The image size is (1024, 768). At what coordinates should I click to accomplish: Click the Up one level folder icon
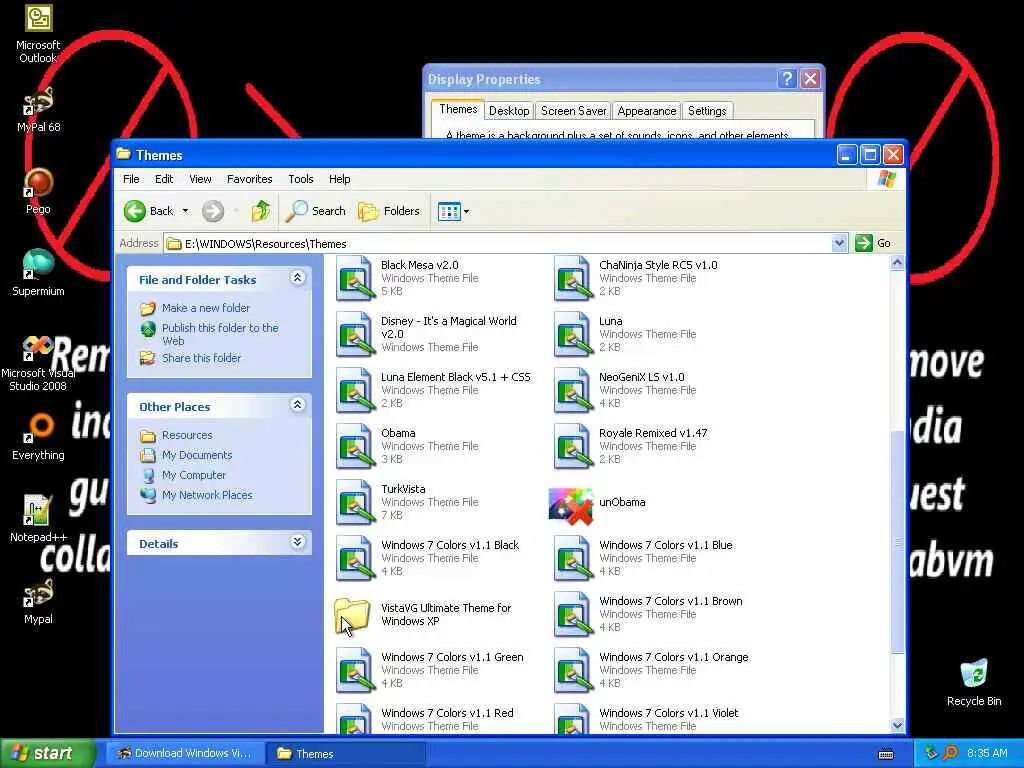point(261,211)
